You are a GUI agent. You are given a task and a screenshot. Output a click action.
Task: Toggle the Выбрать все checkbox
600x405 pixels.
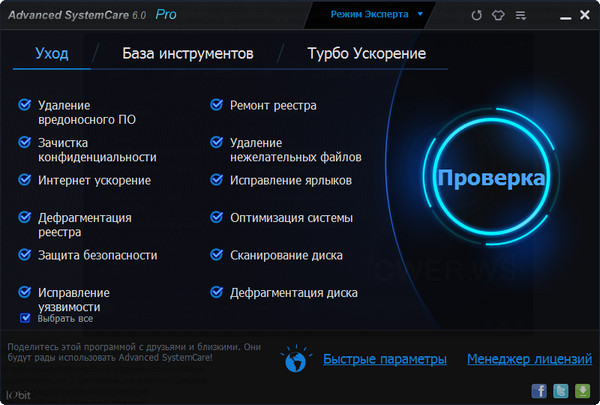point(26,318)
